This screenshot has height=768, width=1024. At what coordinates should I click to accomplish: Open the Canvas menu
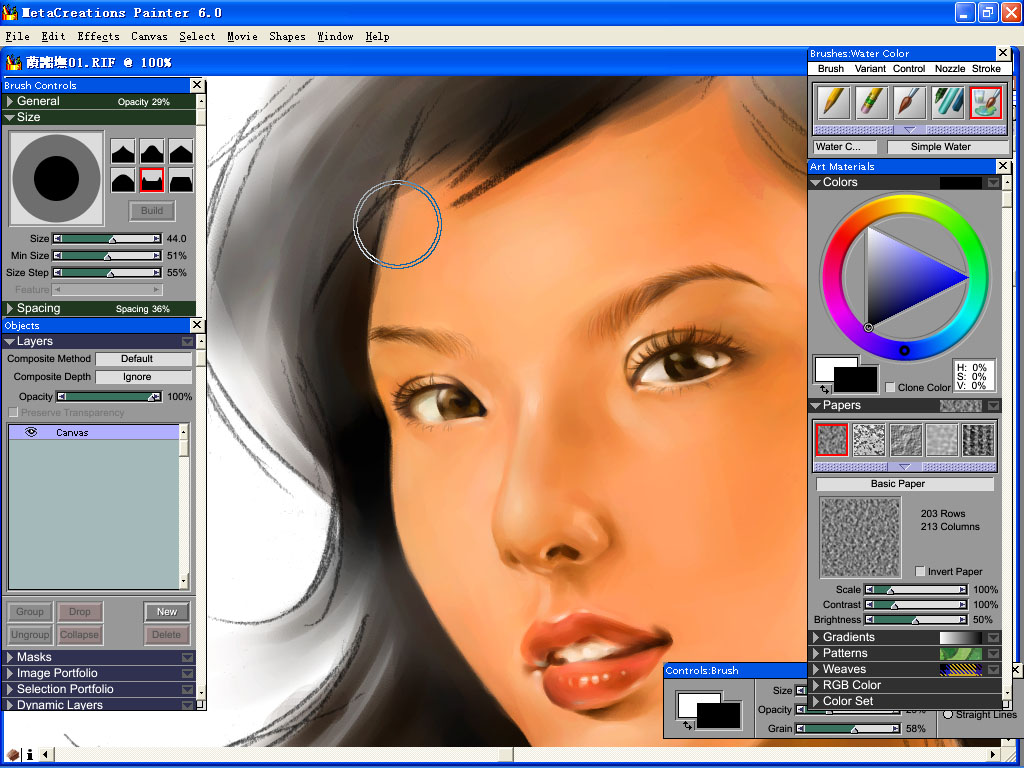(149, 37)
